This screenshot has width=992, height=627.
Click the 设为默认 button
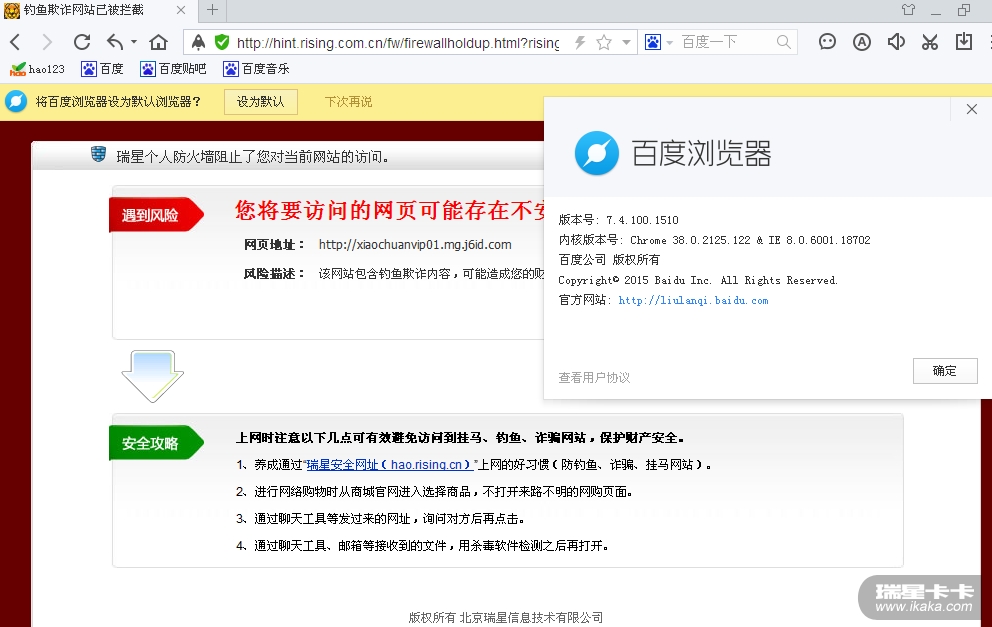click(261, 102)
